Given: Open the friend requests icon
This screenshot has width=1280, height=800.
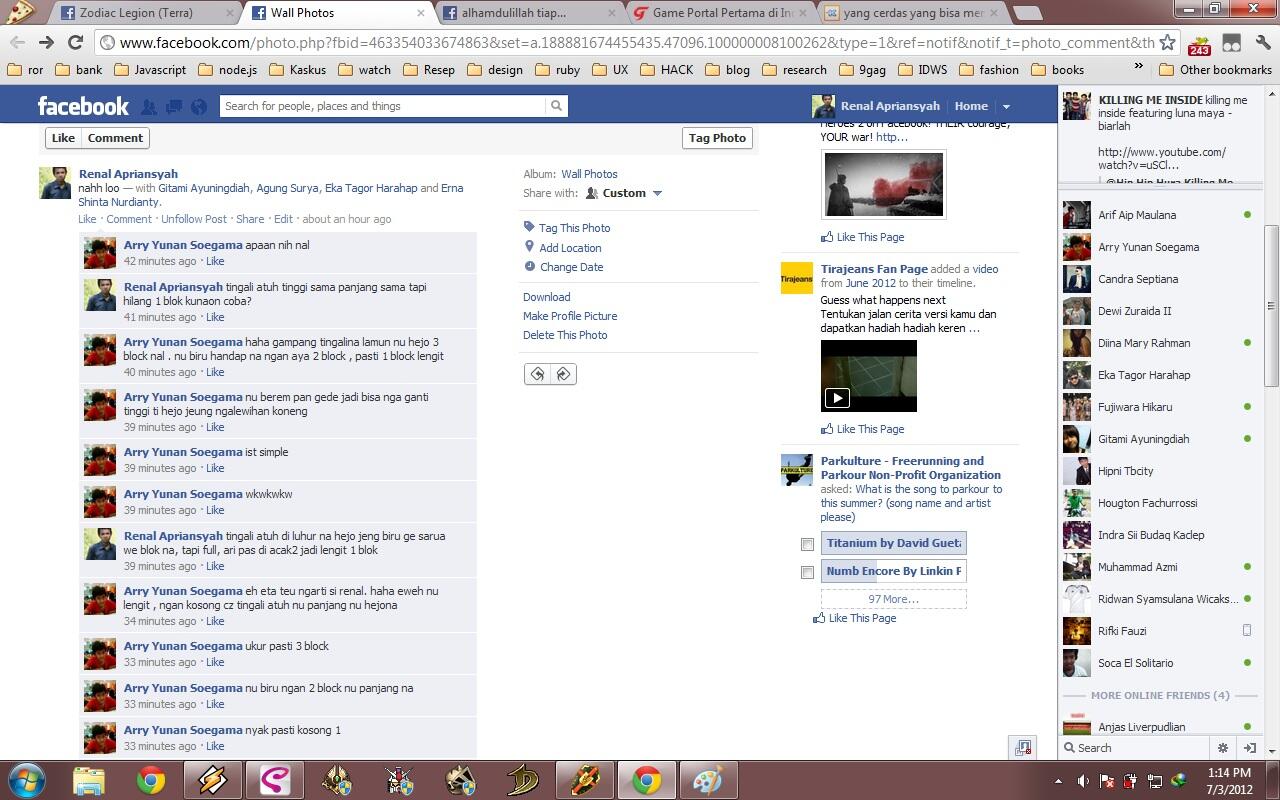Looking at the screenshot, I should click(149, 106).
